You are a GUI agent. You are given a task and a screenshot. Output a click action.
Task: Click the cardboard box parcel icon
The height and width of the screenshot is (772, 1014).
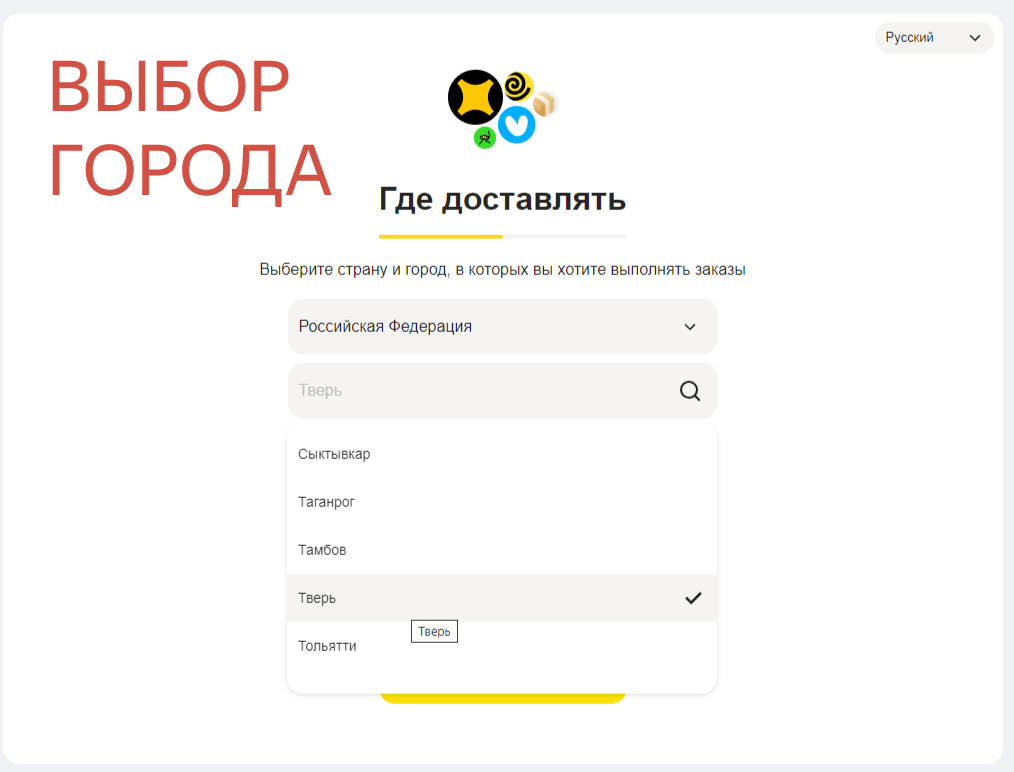pos(545,103)
